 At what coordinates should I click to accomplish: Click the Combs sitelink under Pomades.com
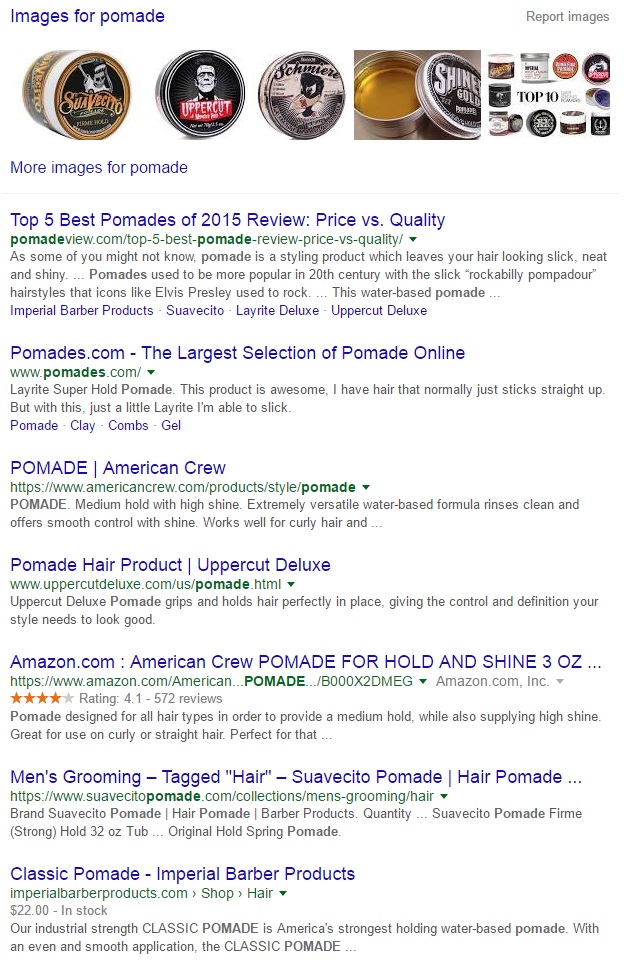point(128,425)
